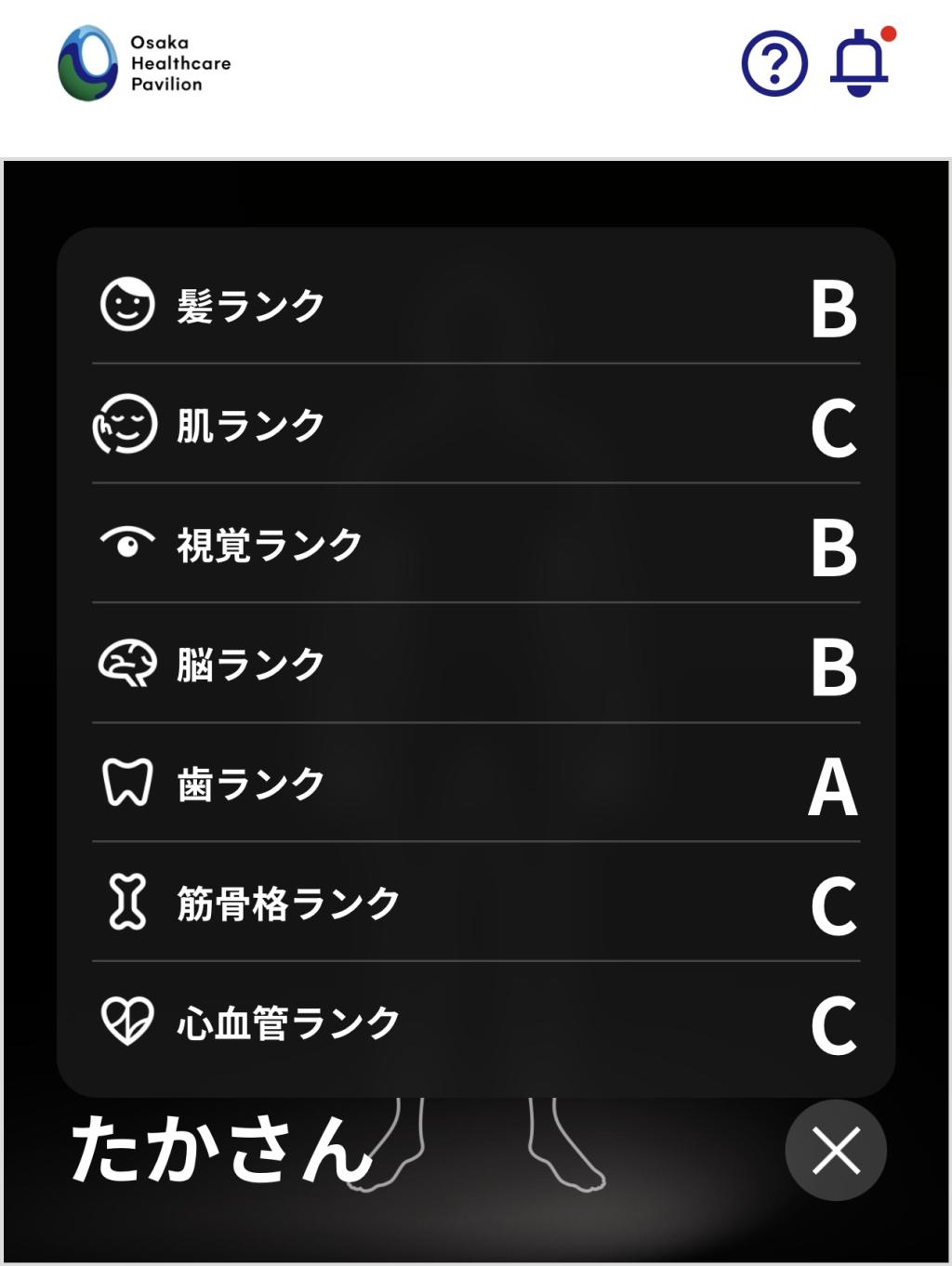Open the help question mark icon

click(x=773, y=63)
